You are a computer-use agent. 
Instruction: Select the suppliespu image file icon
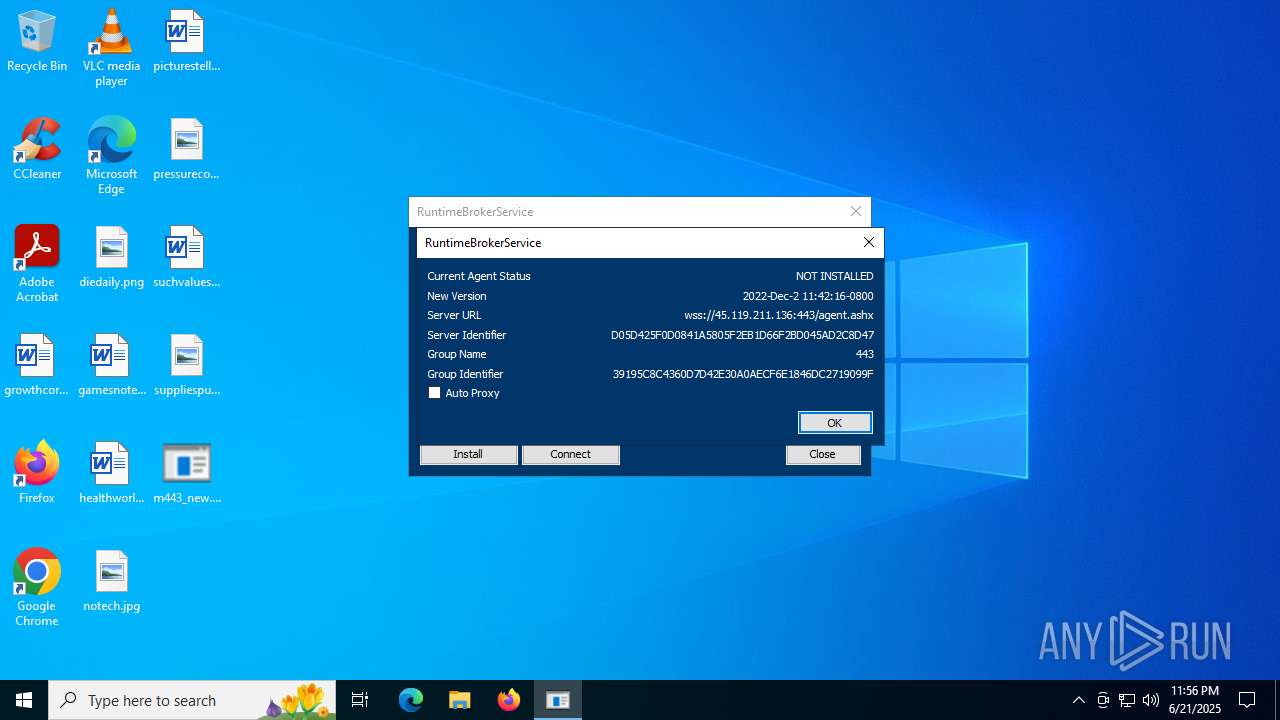click(186, 366)
